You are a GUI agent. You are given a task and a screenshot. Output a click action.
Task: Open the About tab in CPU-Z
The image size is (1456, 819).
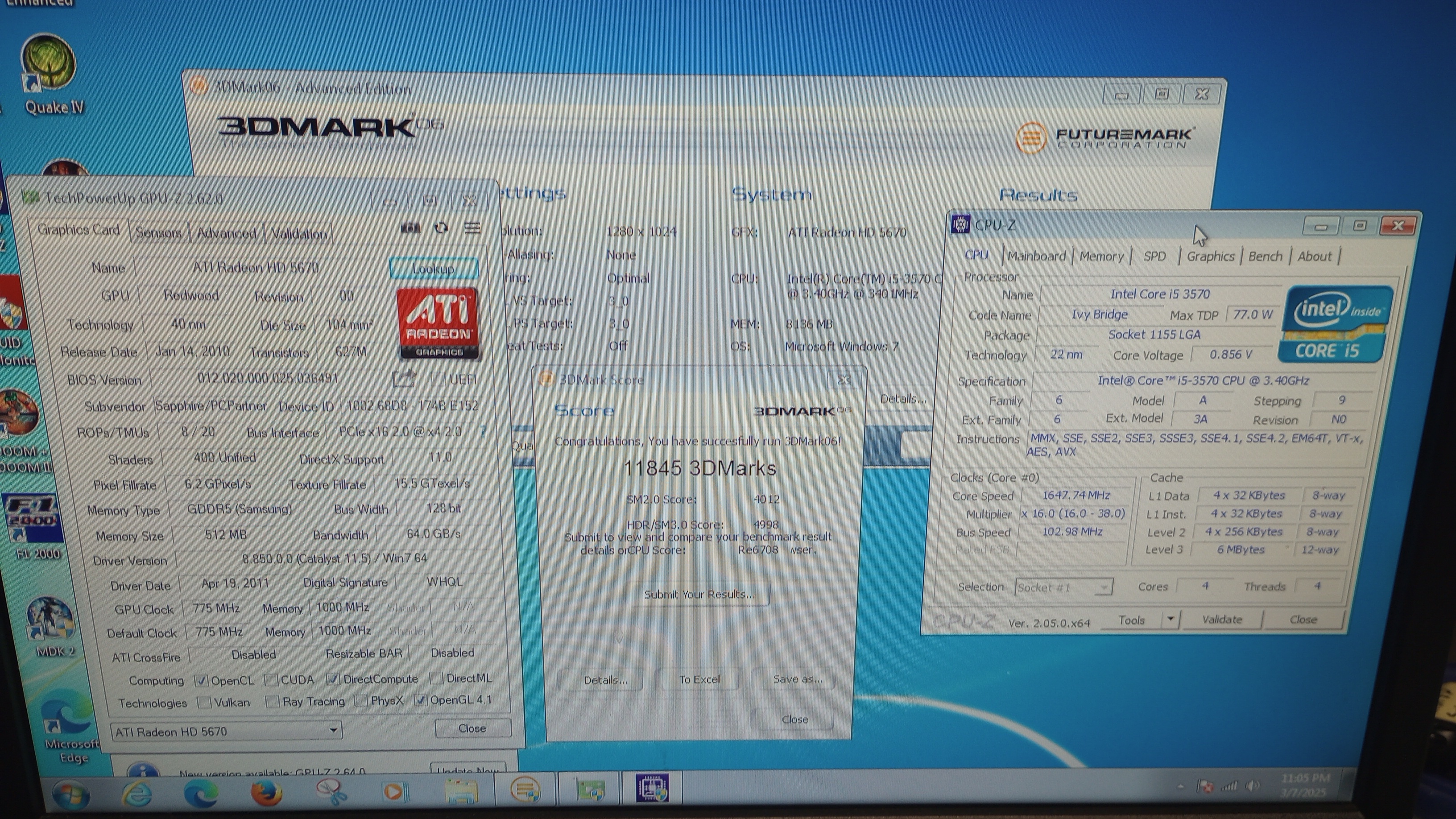[1314, 256]
